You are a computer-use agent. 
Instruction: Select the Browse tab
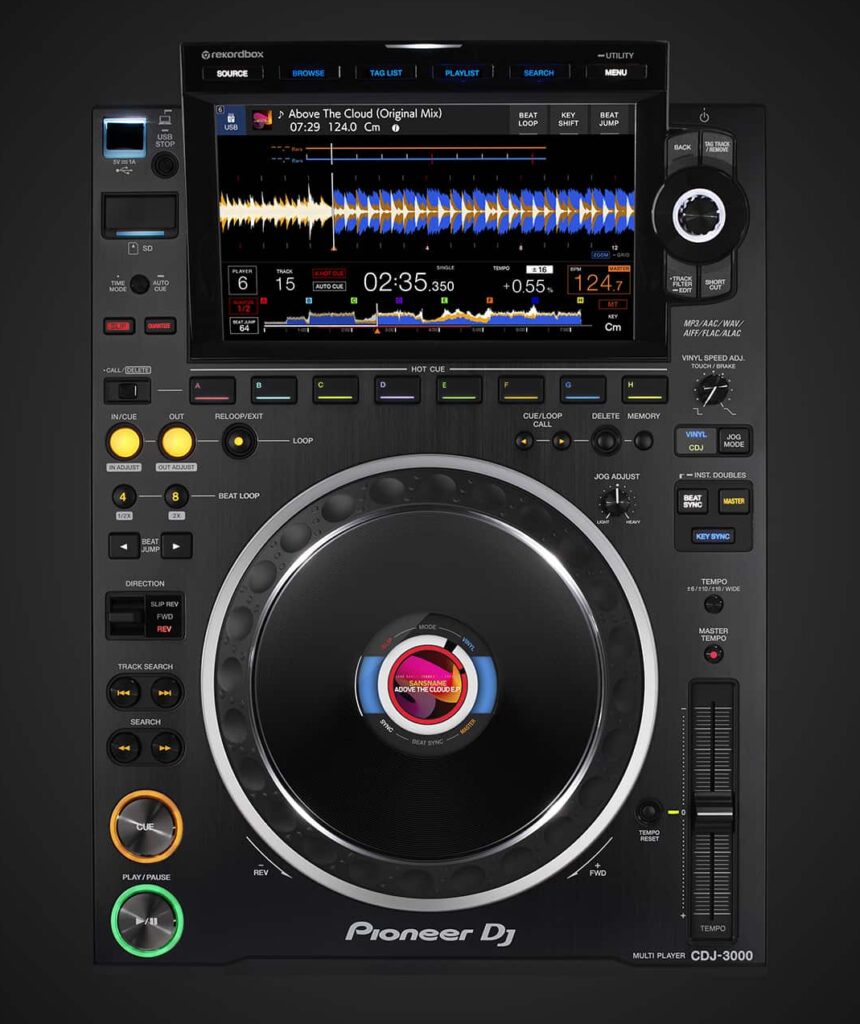click(x=308, y=73)
